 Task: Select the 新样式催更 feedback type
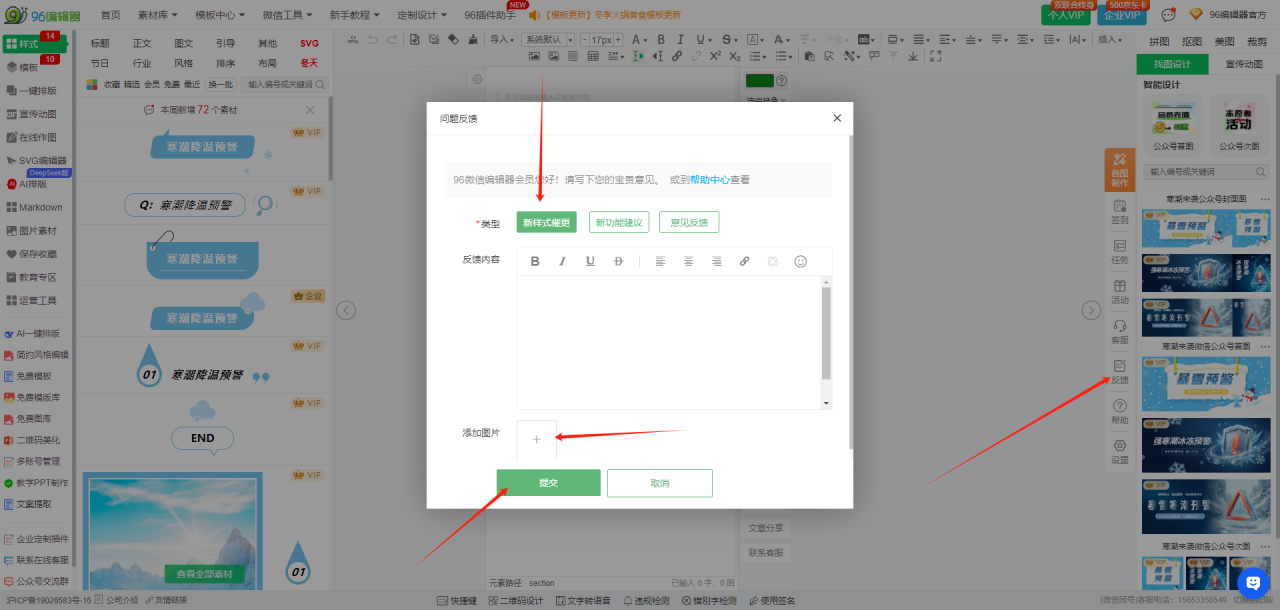pyautogui.click(x=547, y=223)
